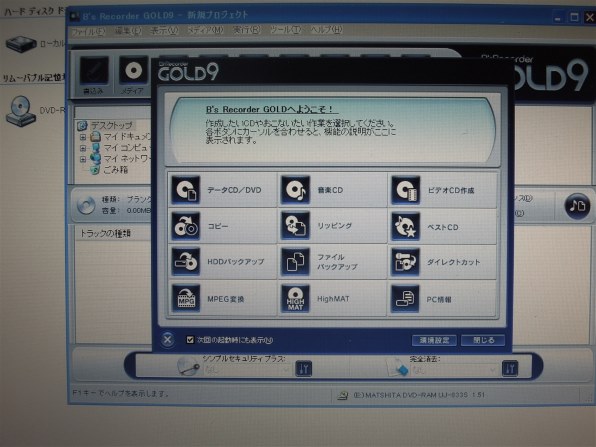Uncheck 次回の起動時にも表示 checkbox
The image size is (596, 447).
coord(190,340)
